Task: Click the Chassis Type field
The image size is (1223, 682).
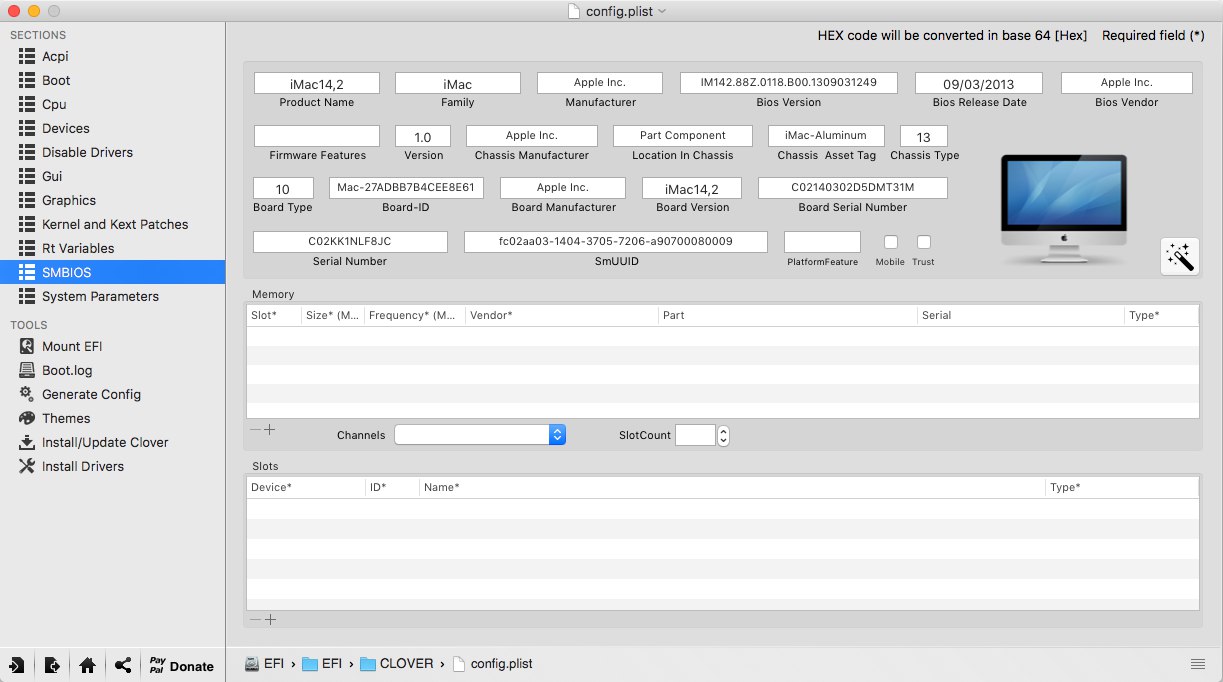Action: 924,136
